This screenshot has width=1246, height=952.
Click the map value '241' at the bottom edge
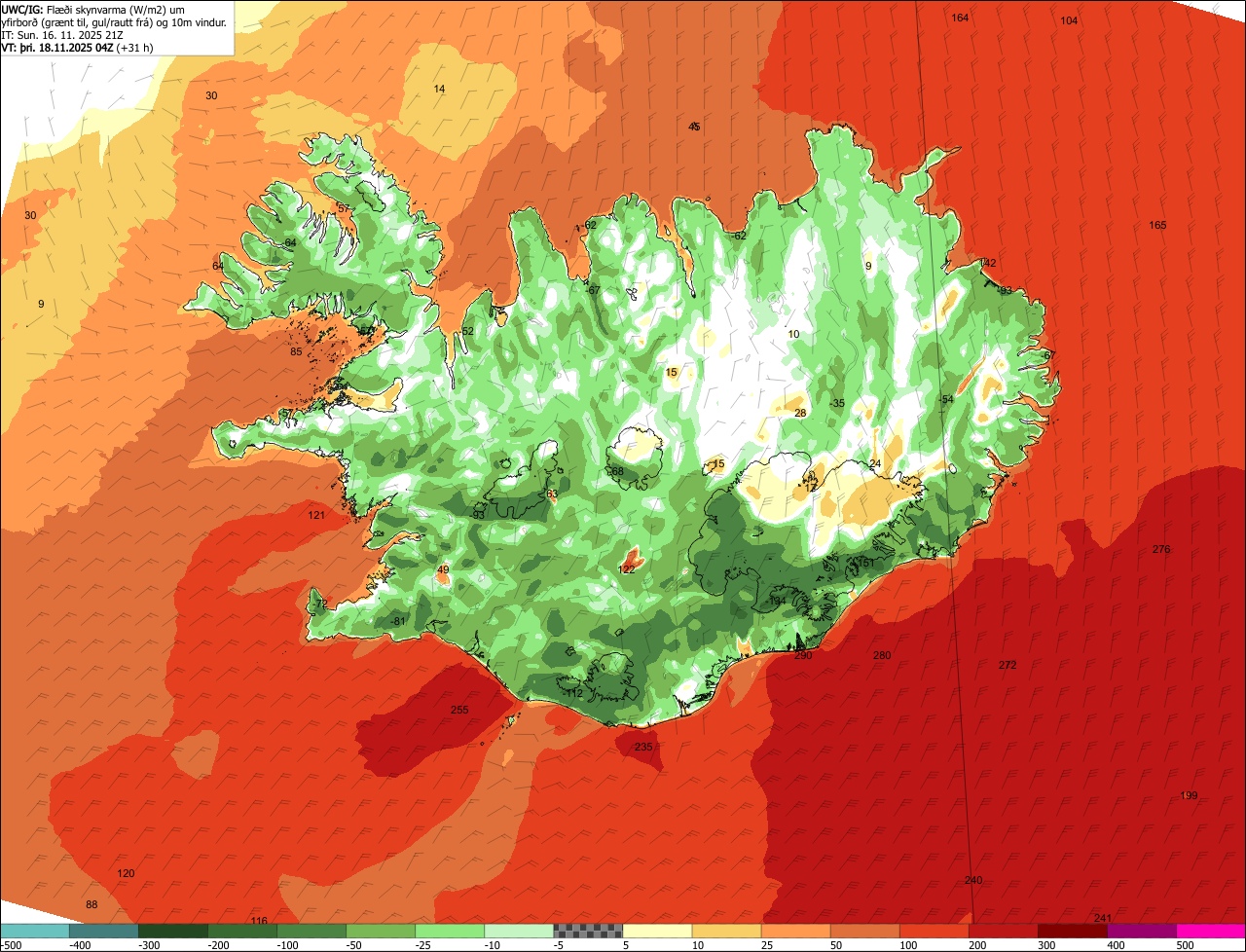coord(1103,919)
